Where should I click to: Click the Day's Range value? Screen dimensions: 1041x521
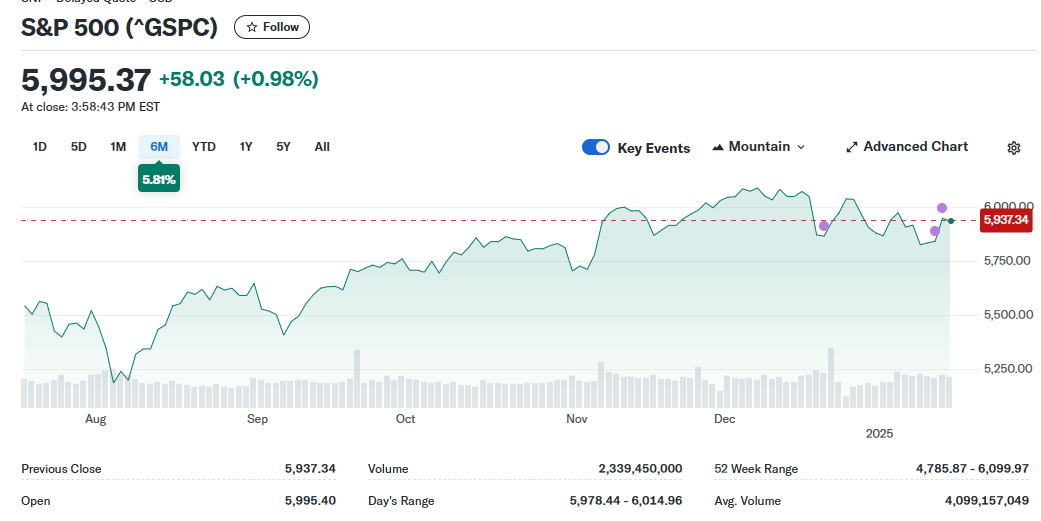[625, 500]
